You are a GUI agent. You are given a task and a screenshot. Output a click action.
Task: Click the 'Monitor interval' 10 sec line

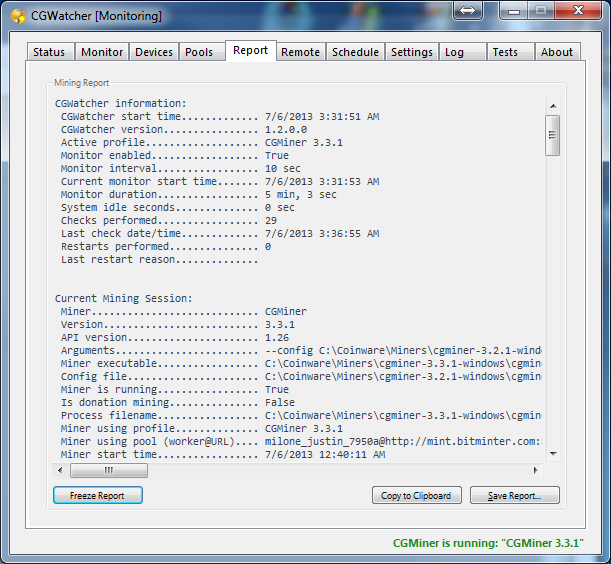coord(181,168)
